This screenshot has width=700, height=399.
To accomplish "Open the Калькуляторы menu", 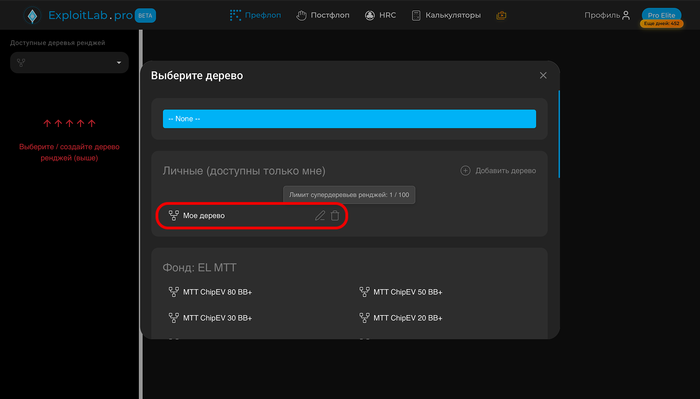I will pos(446,15).
